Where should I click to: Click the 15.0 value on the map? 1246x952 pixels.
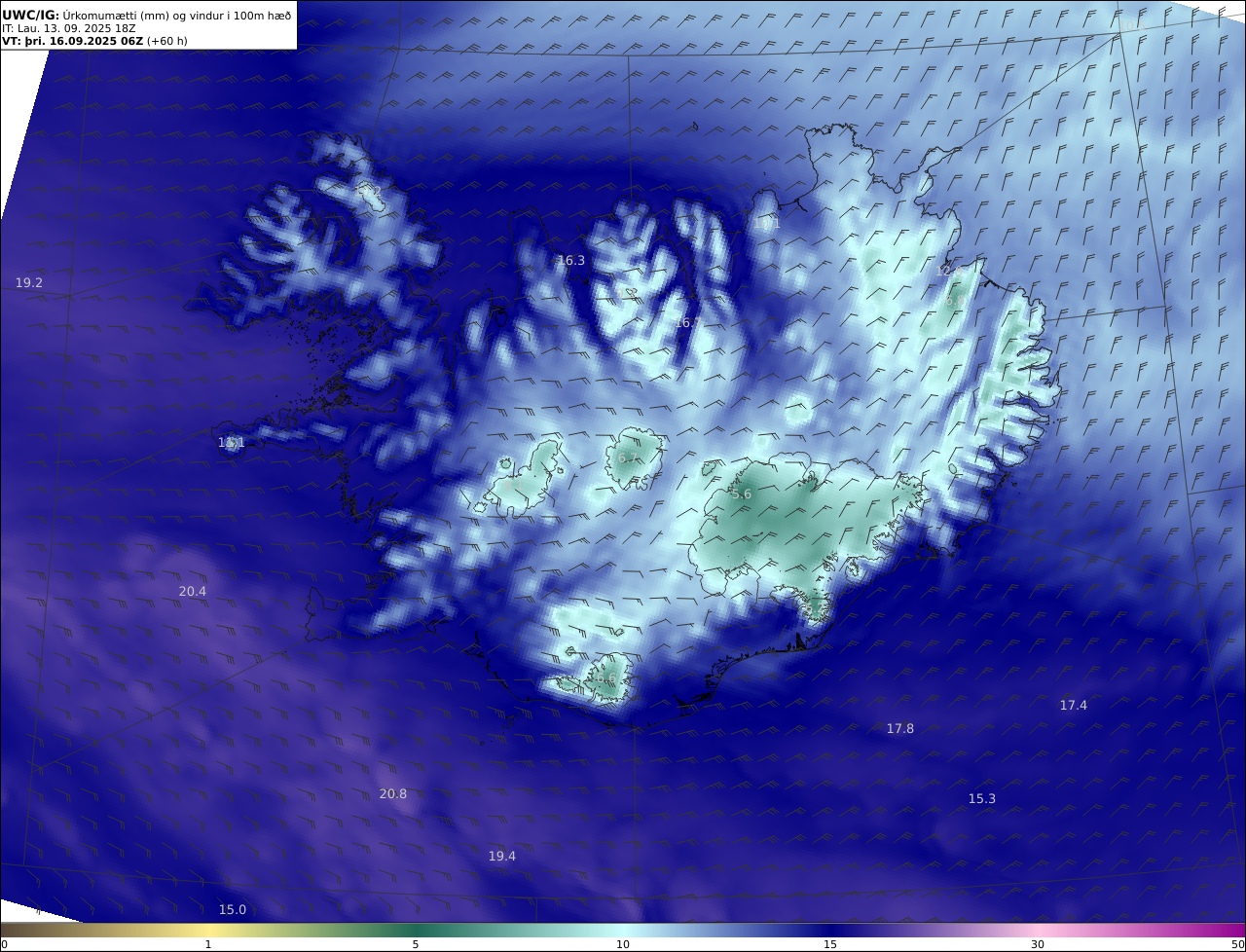coord(233,910)
